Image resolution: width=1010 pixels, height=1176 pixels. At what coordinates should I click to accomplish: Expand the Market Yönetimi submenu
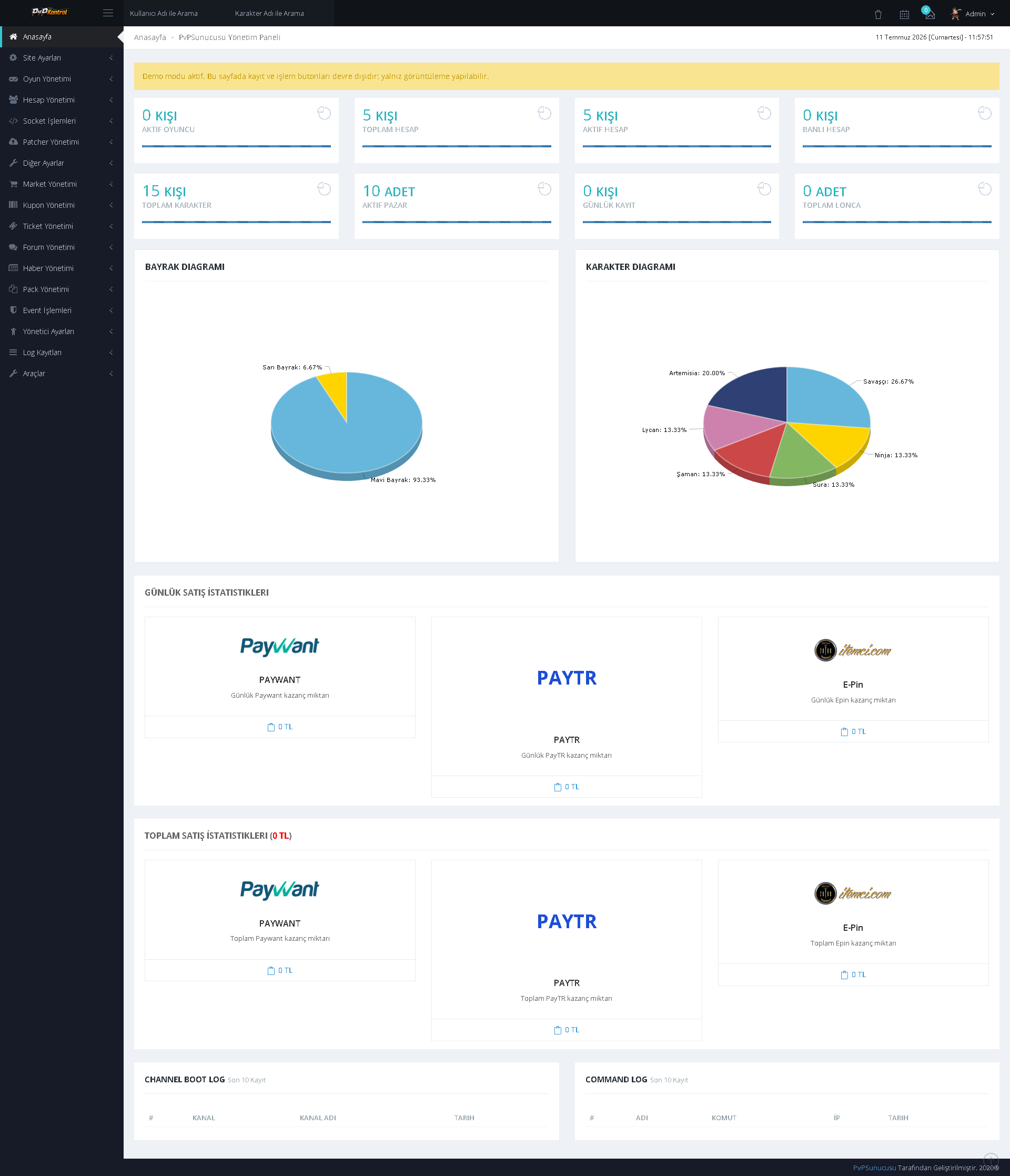pyautogui.click(x=62, y=184)
